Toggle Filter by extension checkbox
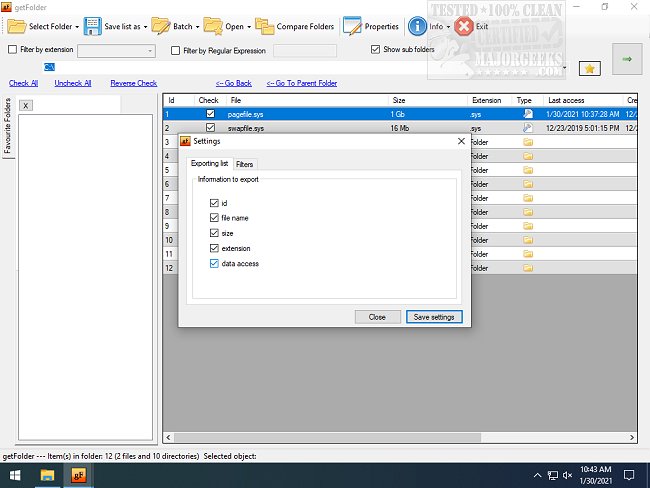The width and height of the screenshot is (650, 488). click(12, 49)
